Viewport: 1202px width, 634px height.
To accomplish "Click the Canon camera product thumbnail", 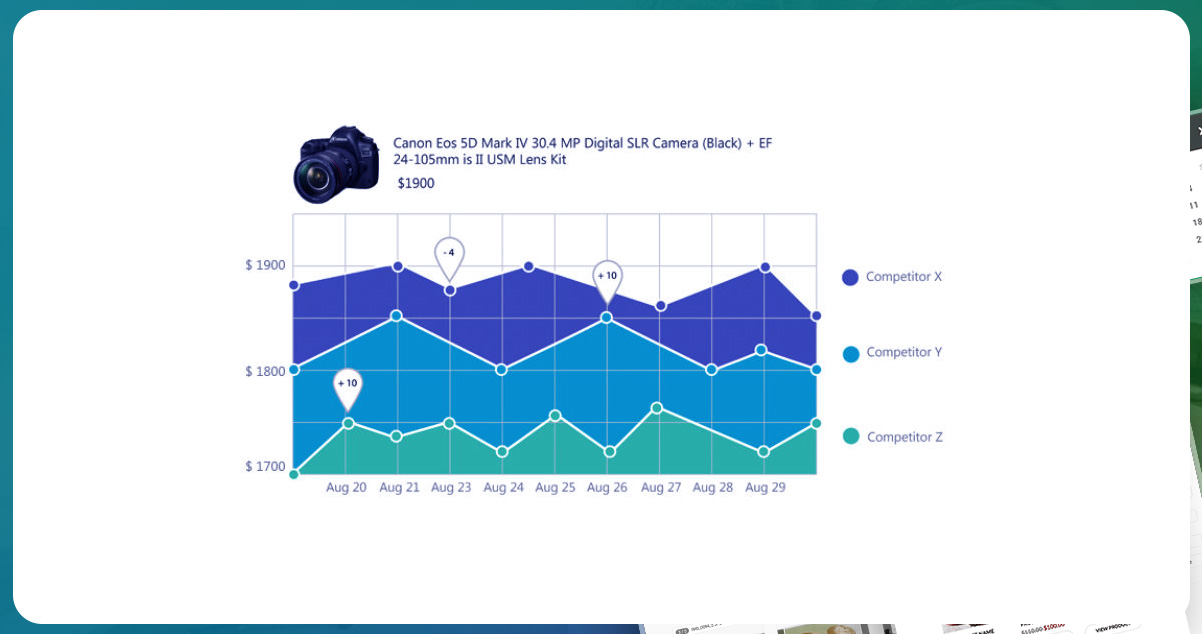I will tap(336, 164).
